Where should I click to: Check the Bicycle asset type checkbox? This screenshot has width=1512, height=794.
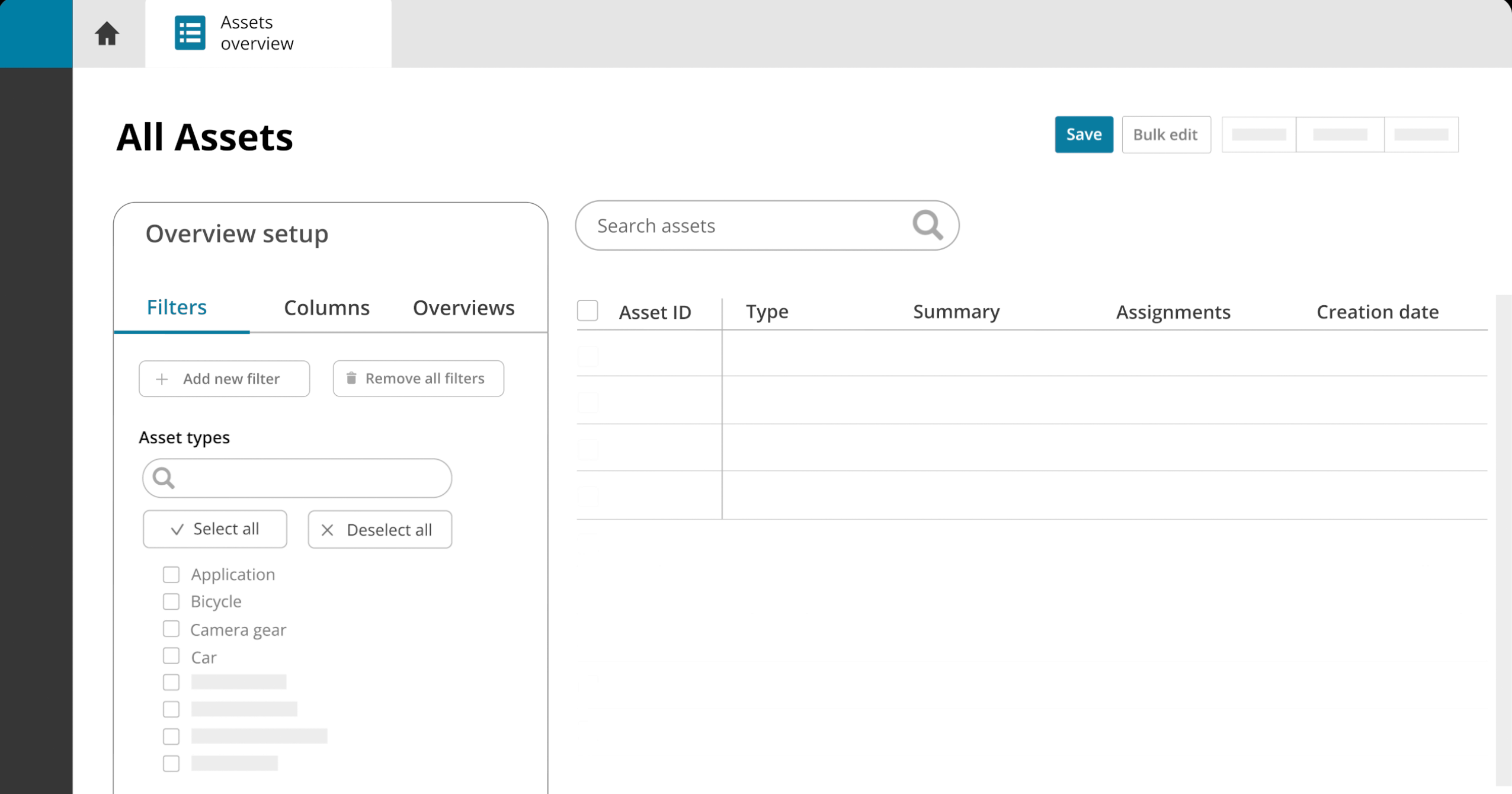pyautogui.click(x=171, y=600)
